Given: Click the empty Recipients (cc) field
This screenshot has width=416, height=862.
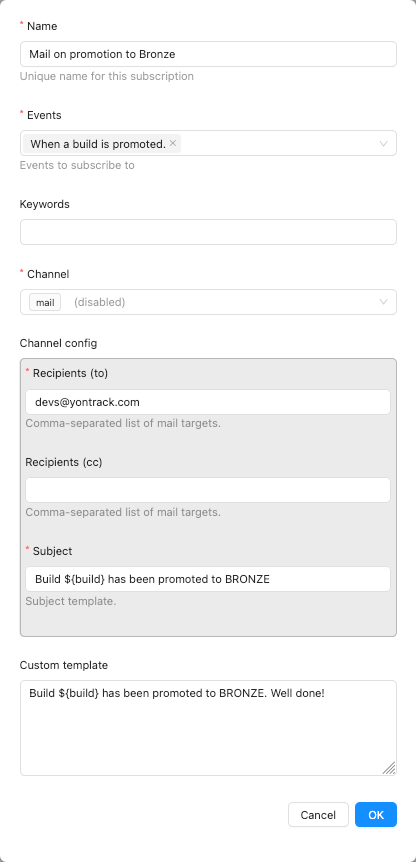Looking at the screenshot, I should click(208, 490).
